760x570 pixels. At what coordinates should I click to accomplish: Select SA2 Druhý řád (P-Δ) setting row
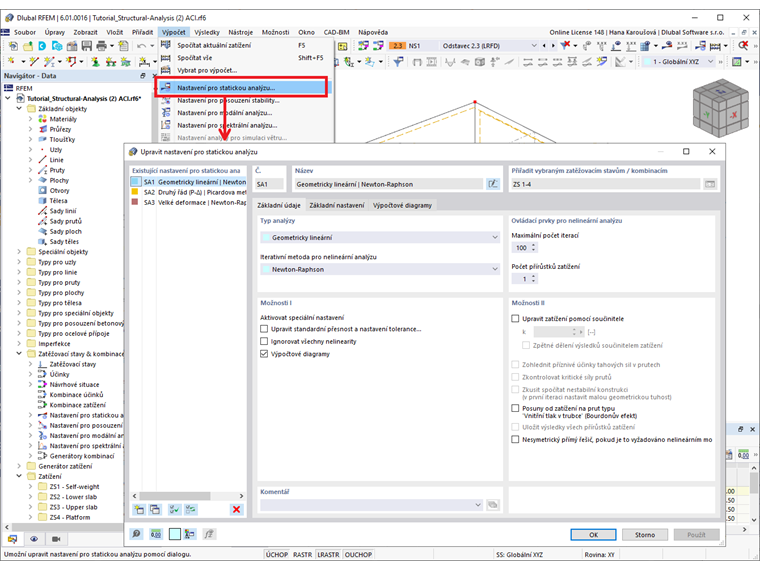point(188,192)
